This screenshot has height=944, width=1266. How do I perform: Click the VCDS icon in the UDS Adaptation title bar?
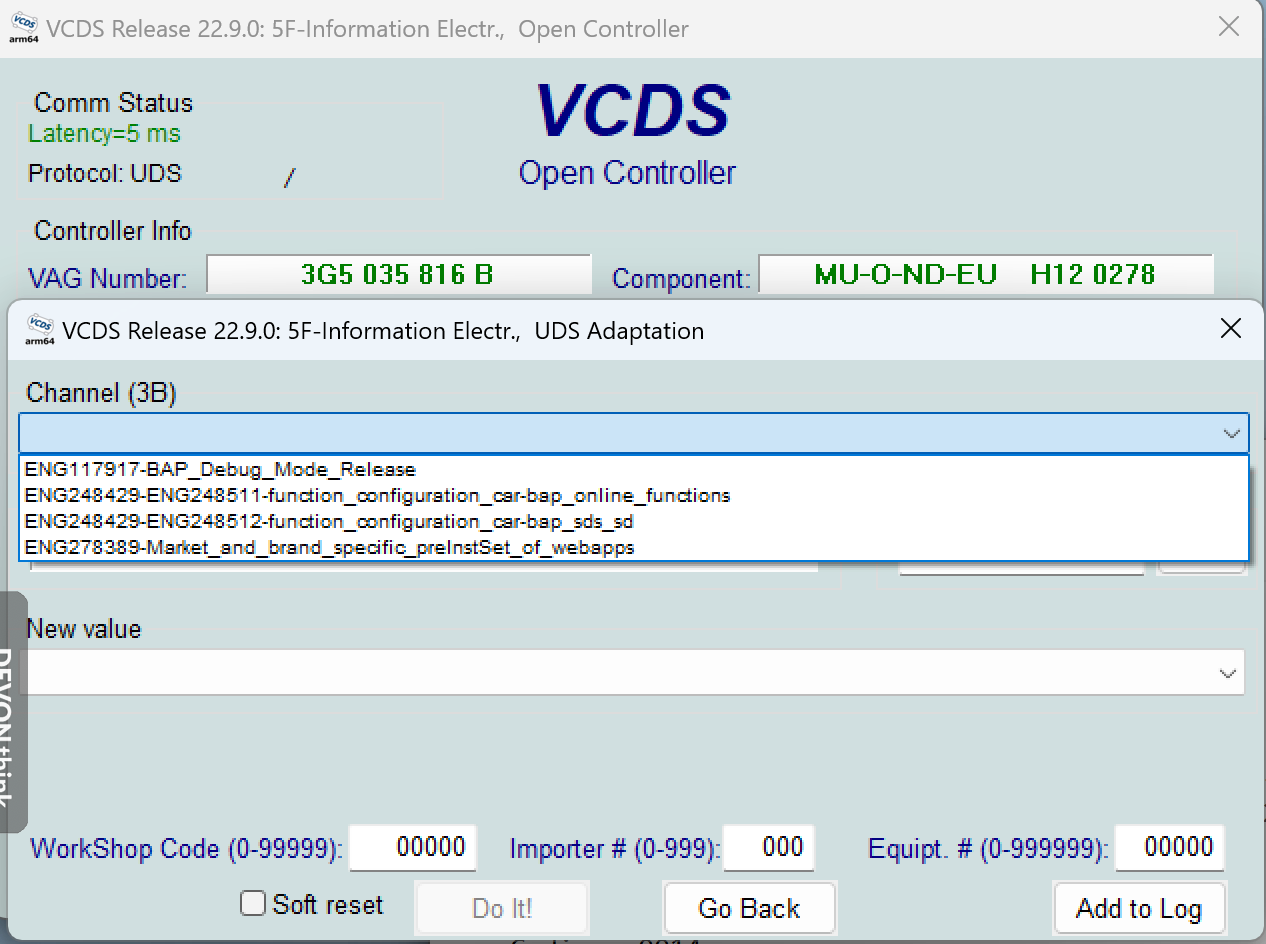tap(40, 330)
